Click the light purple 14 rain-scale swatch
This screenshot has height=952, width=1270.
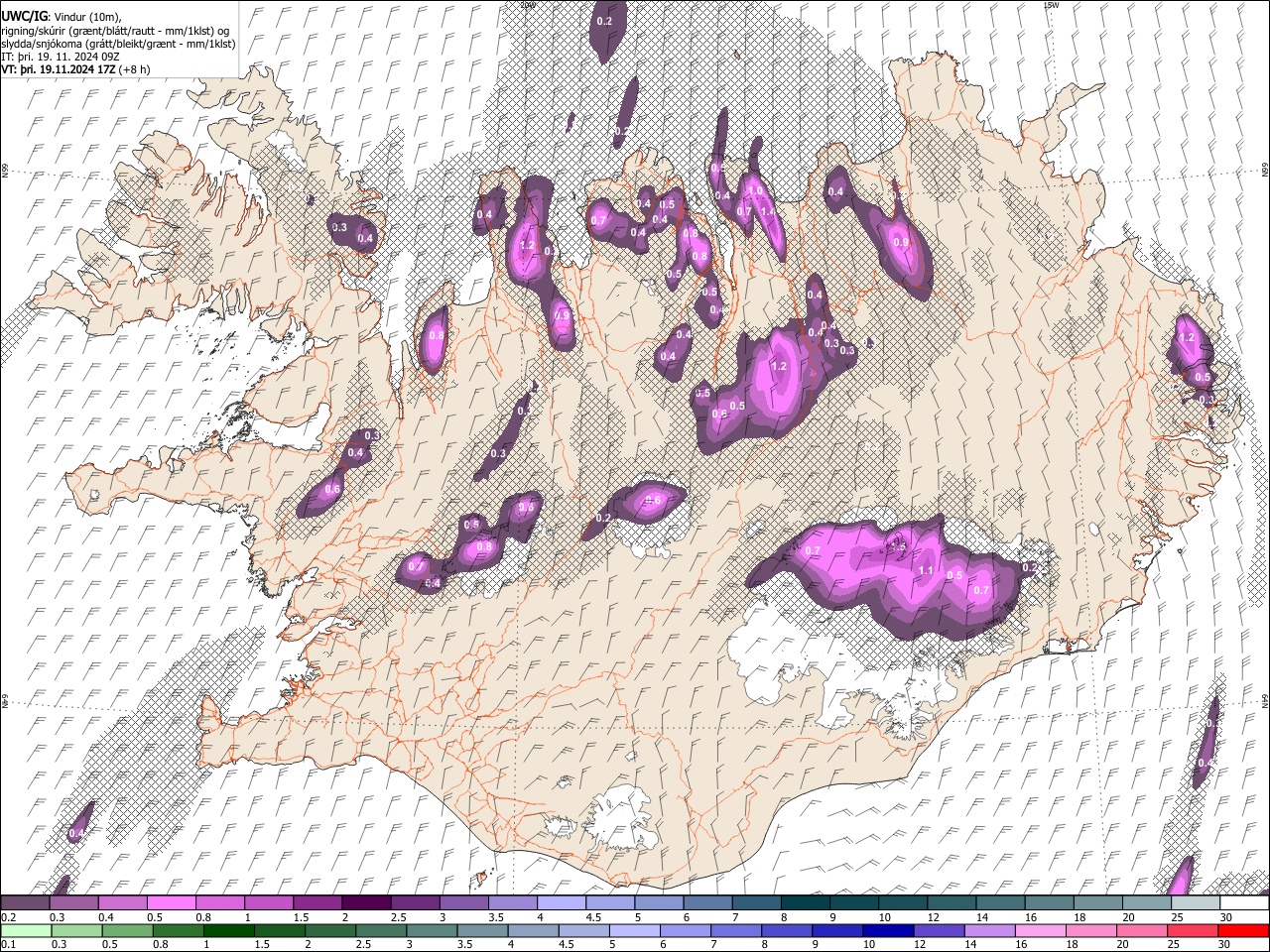click(x=988, y=930)
